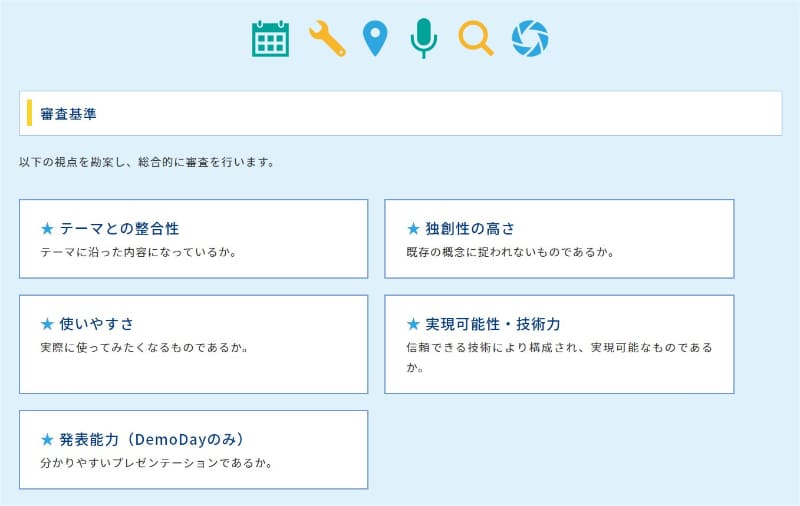
Task: Click the text テーマに沿った内容になっているか。
Action: pos(138,252)
